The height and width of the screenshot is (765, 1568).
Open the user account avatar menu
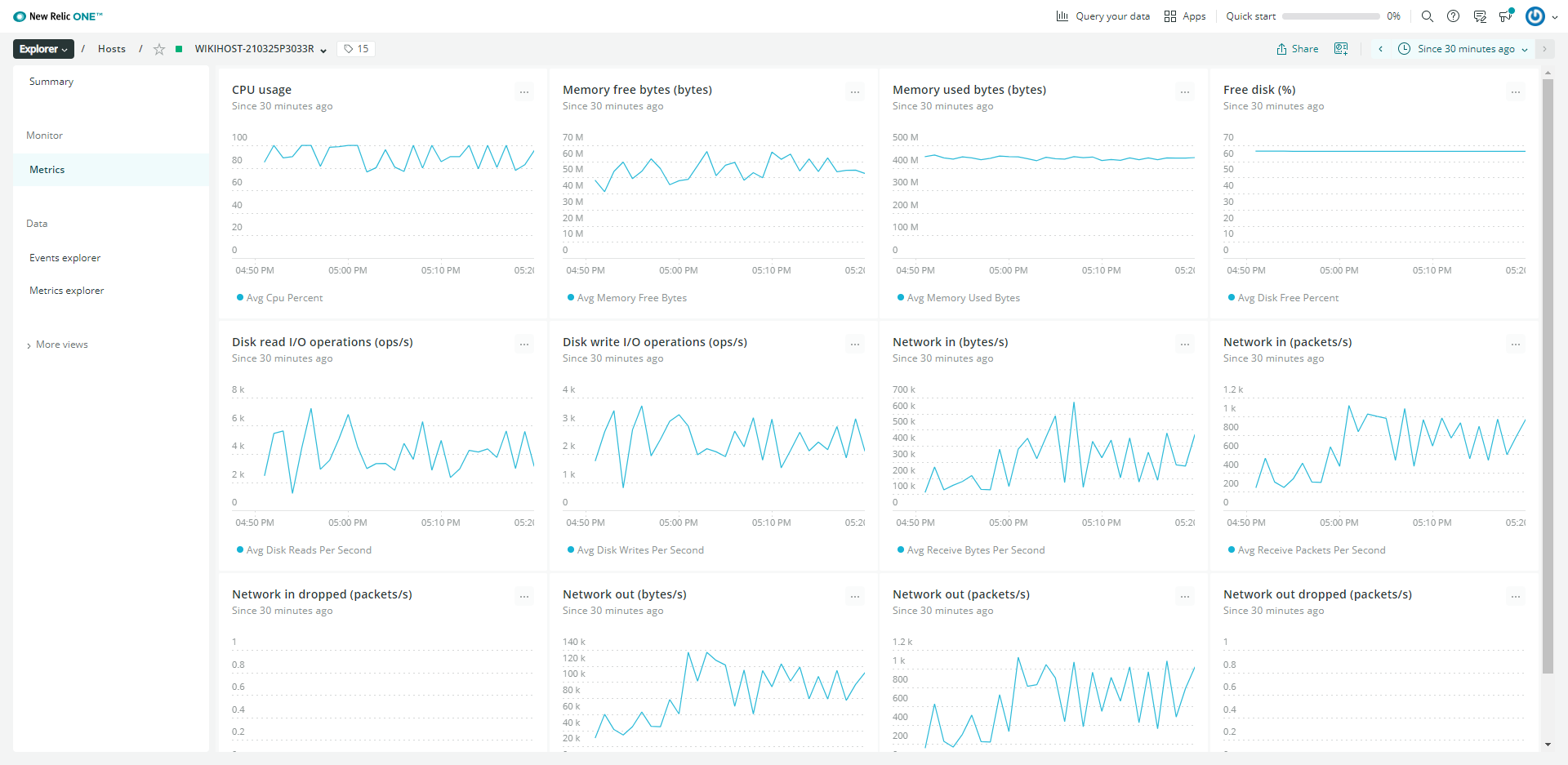tap(1541, 16)
